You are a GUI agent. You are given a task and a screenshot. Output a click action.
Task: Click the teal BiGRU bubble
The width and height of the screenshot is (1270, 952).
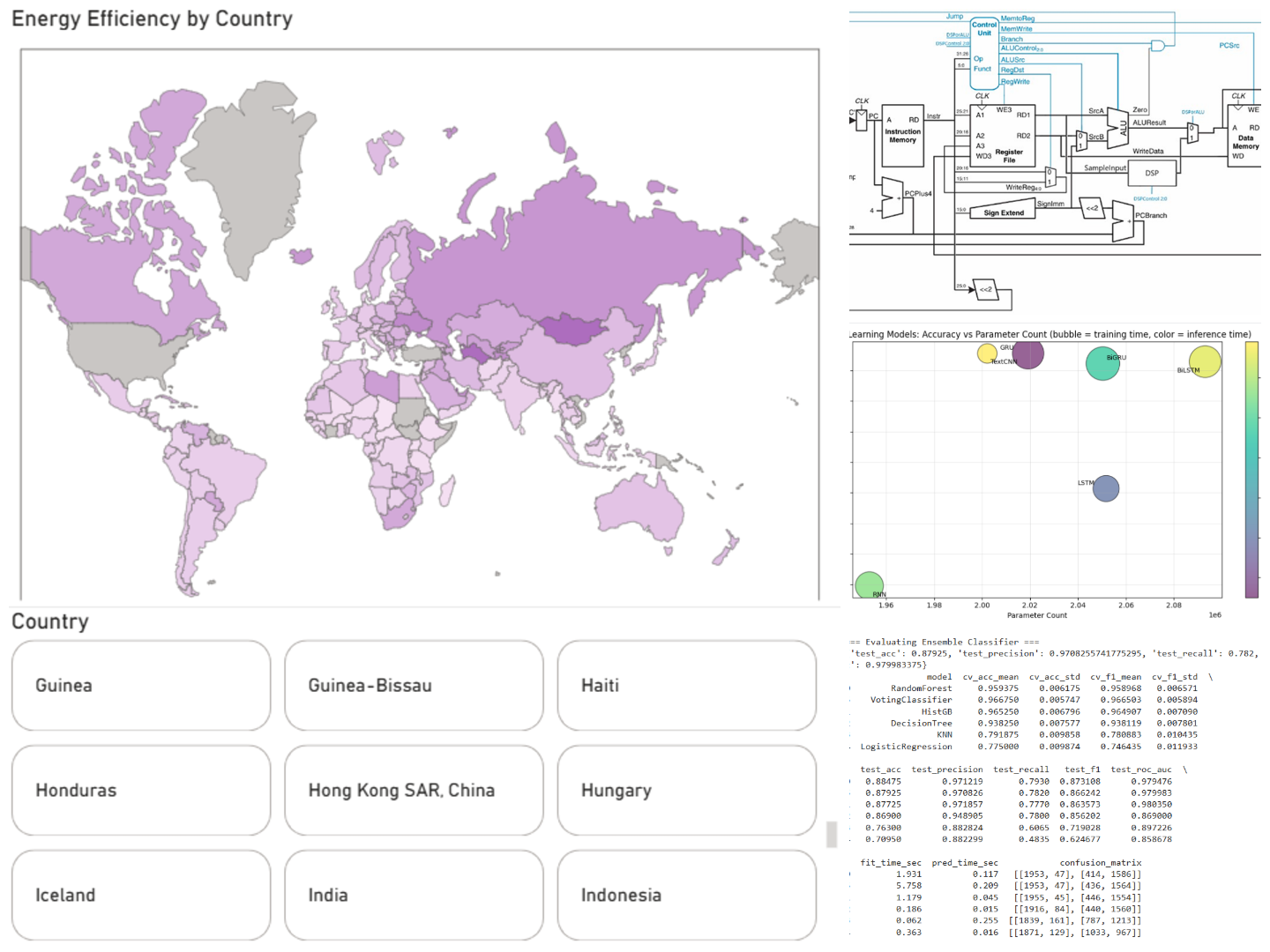1102,363
